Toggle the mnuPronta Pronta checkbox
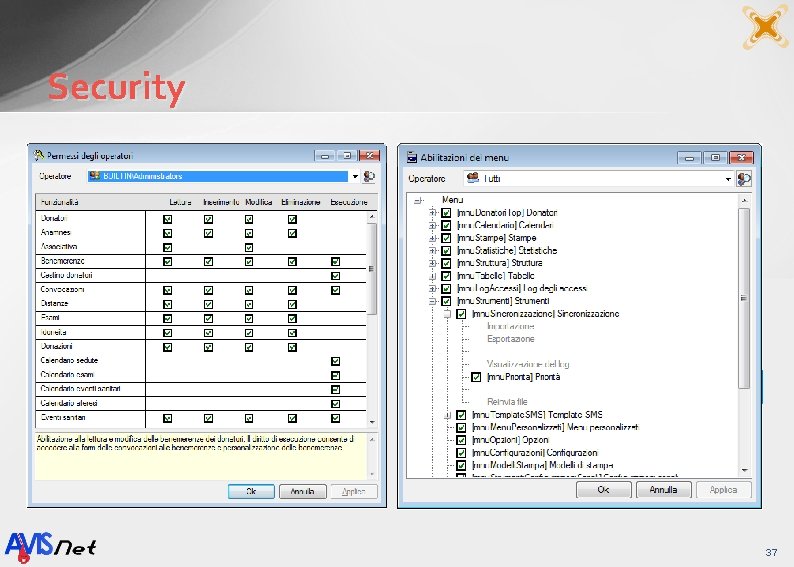This screenshot has width=794, height=567. [x=476, y=377]
